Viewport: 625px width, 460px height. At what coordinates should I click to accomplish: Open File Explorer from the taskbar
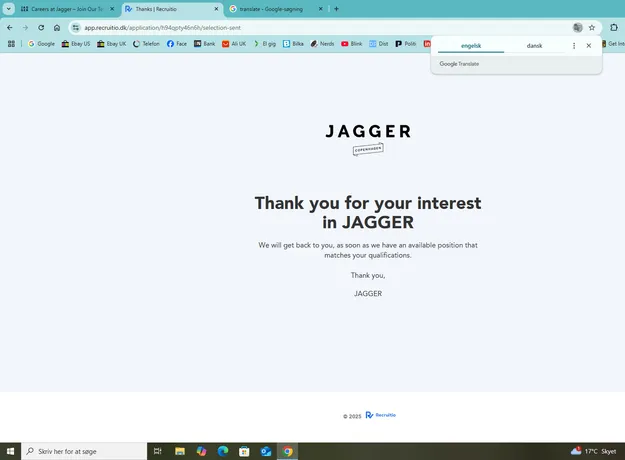click(180, 451)
